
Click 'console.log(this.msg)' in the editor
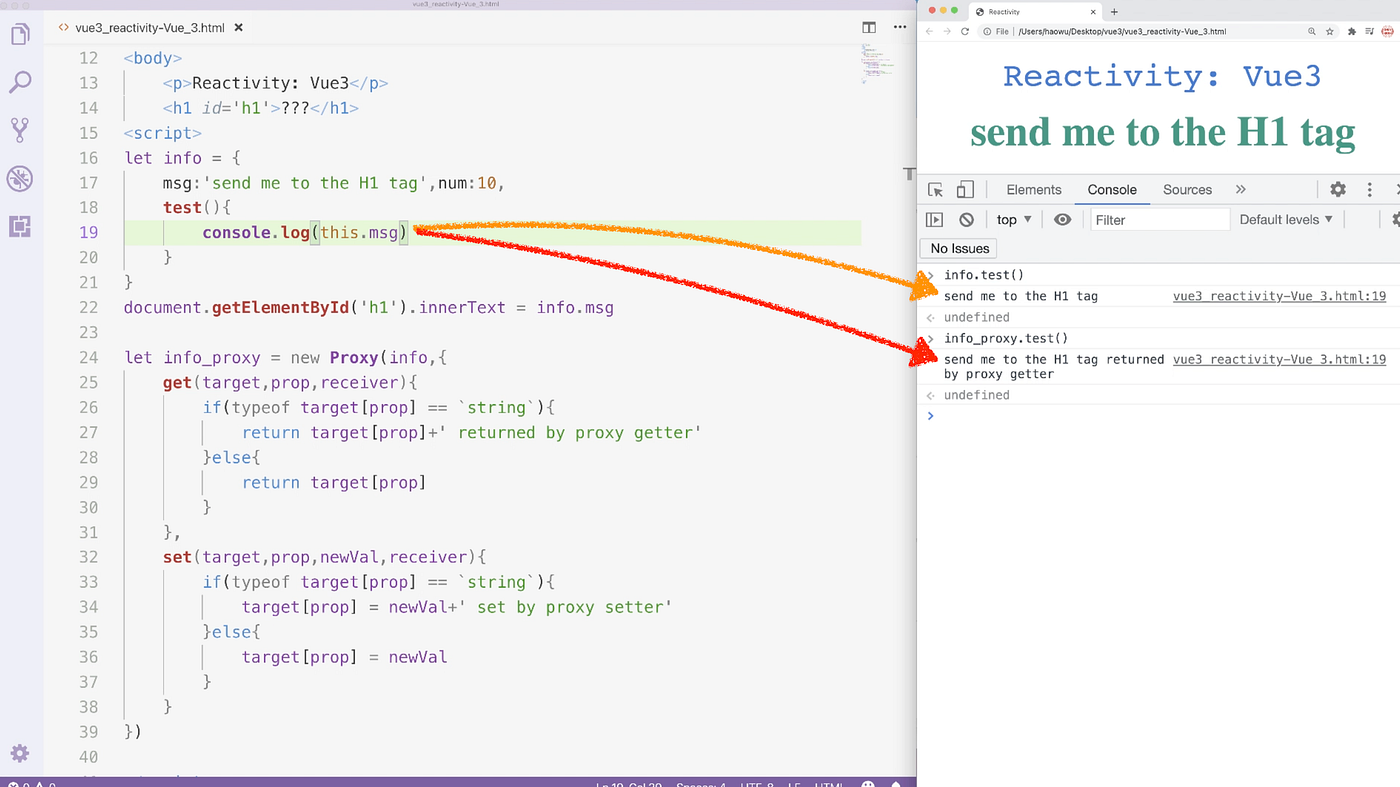(306, 232)
